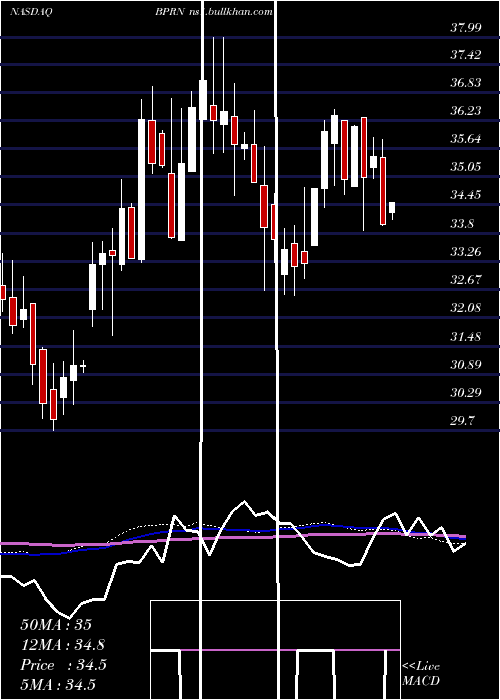The image size is (500, 700).
Task: Click the 36.83 price axis label
Action: coord(466,83)
